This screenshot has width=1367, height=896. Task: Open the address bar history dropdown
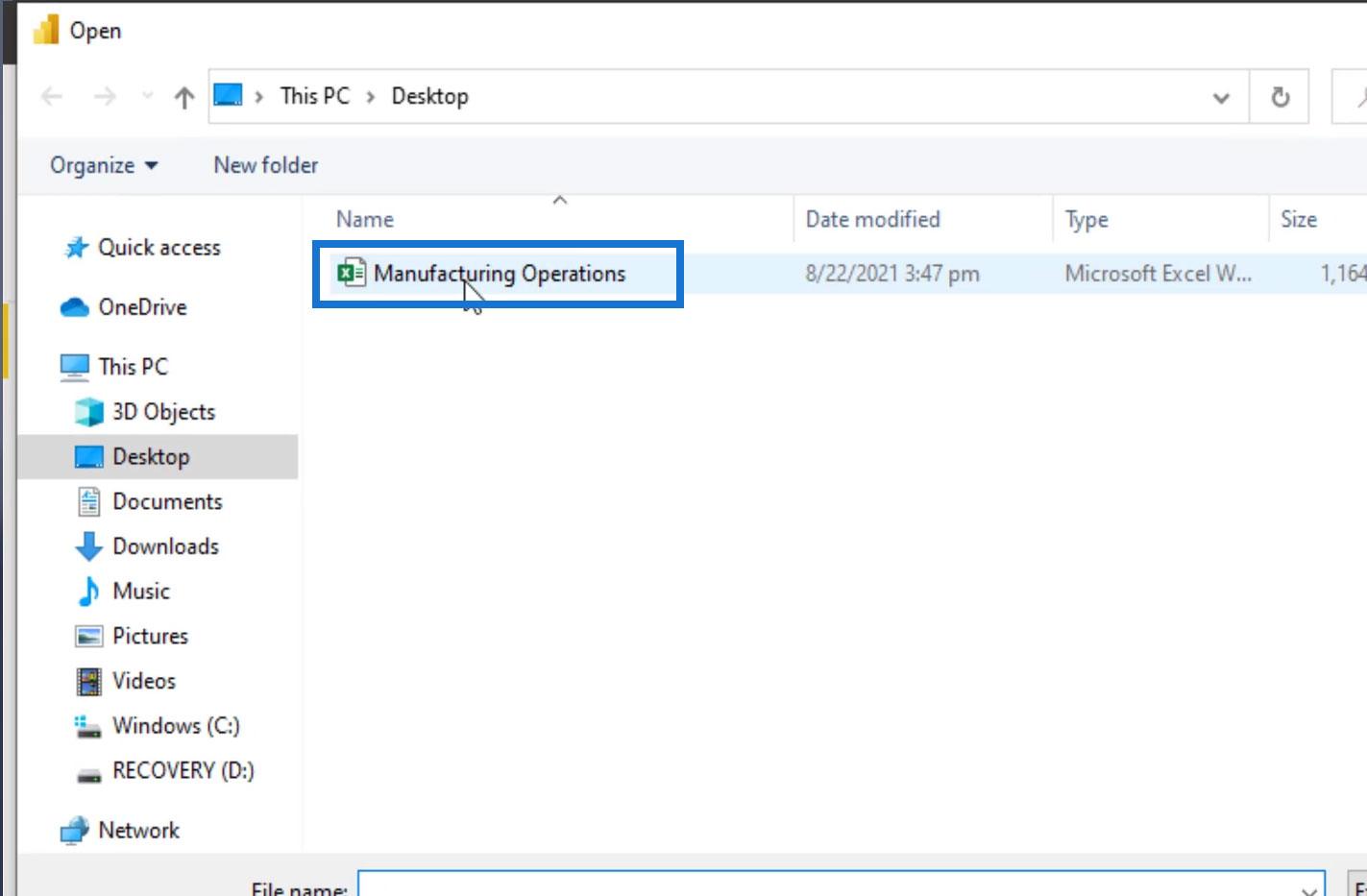coord(1221,97)
